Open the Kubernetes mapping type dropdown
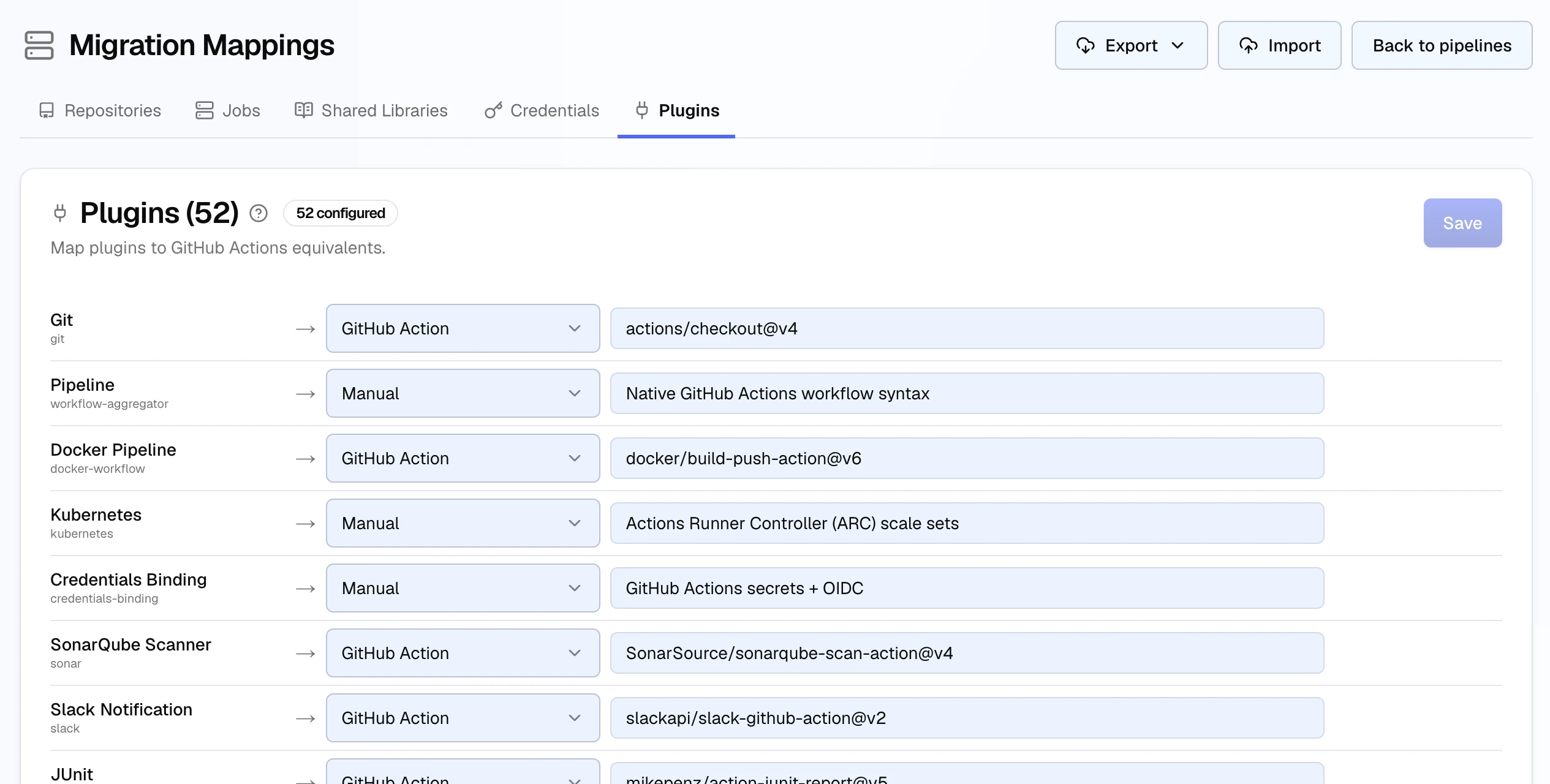Image resolution: width=1550 pixels, height=784 pixels. coord(463,523)
